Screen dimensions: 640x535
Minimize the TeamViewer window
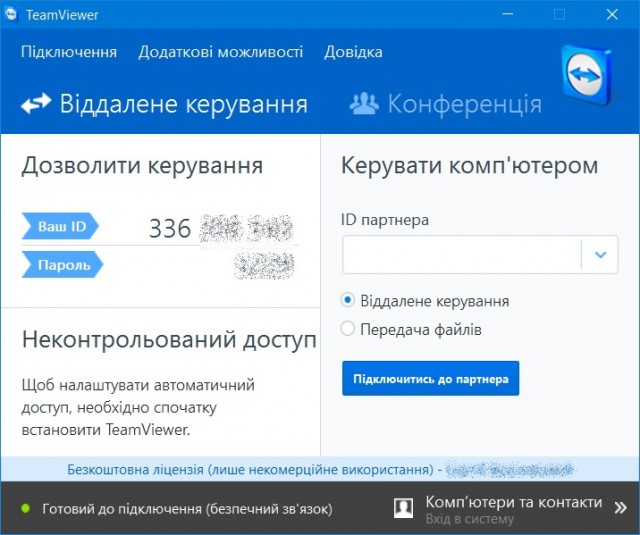click(508, 14)
